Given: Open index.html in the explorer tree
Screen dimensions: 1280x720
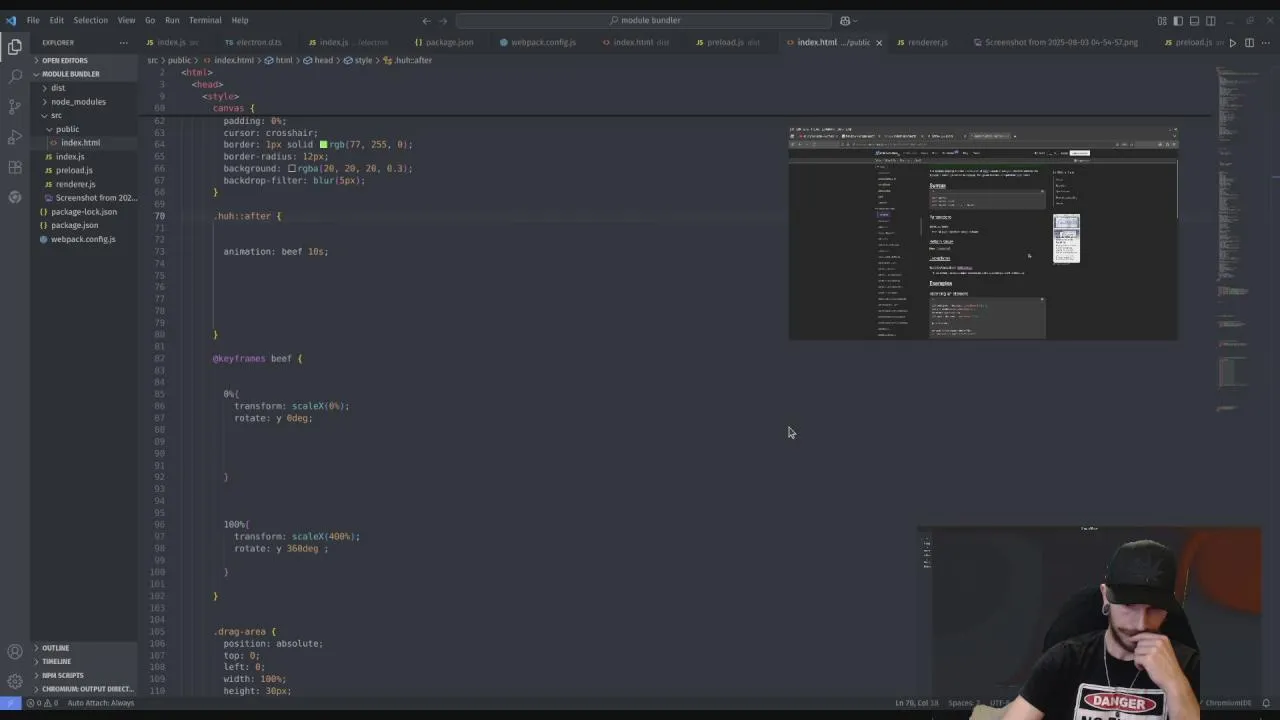Looking at the screenshot, I should click(80, 143).
